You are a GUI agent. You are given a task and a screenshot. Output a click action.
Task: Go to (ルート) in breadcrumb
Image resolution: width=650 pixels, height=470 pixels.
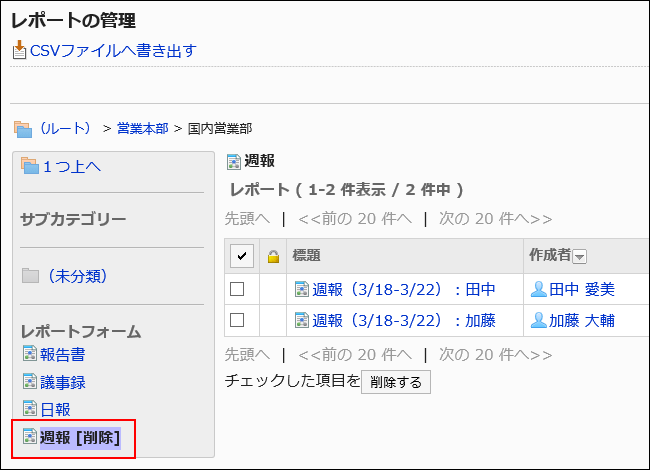coord(65,128)
